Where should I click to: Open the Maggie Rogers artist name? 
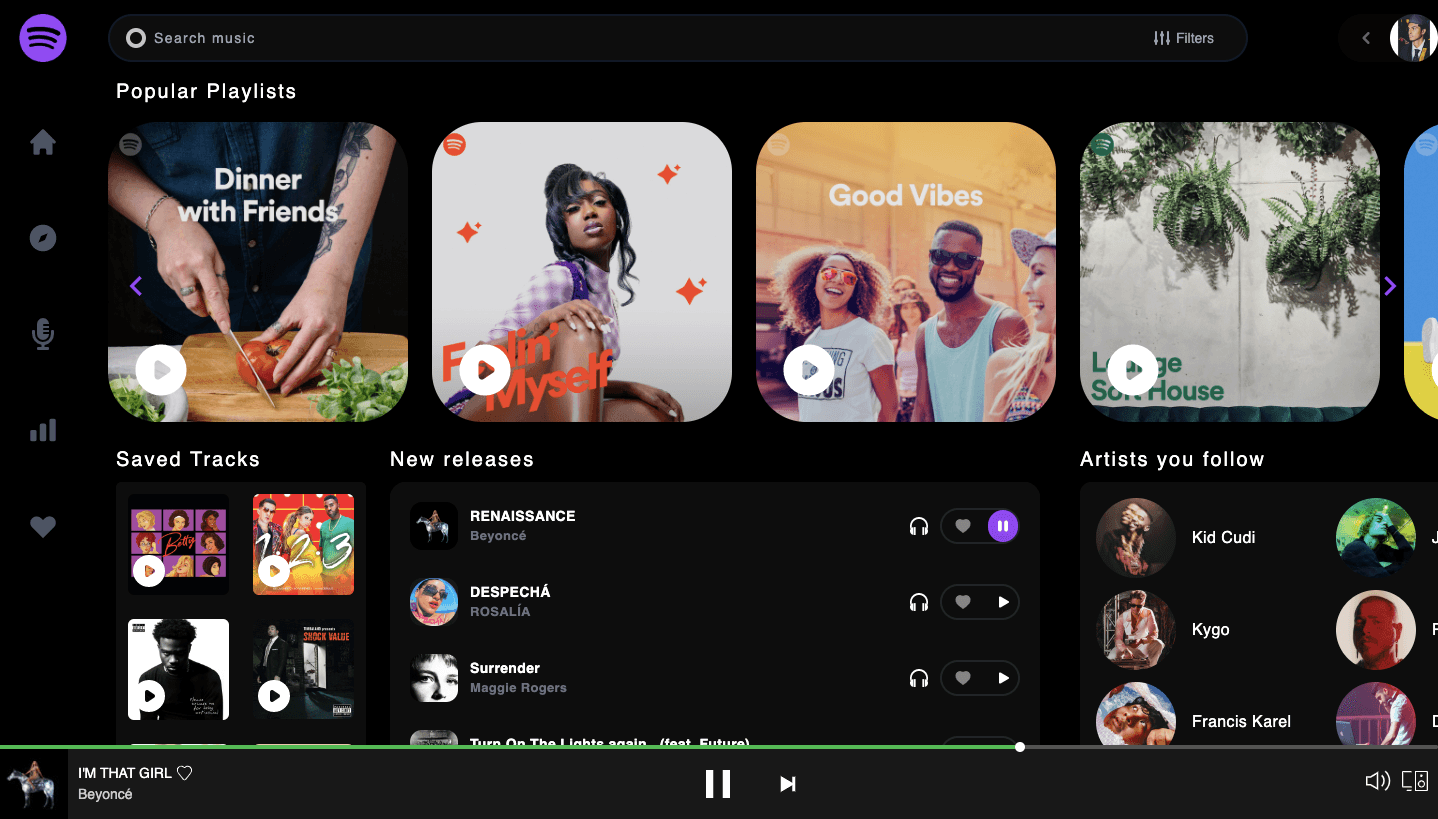[x=518, y=687]
